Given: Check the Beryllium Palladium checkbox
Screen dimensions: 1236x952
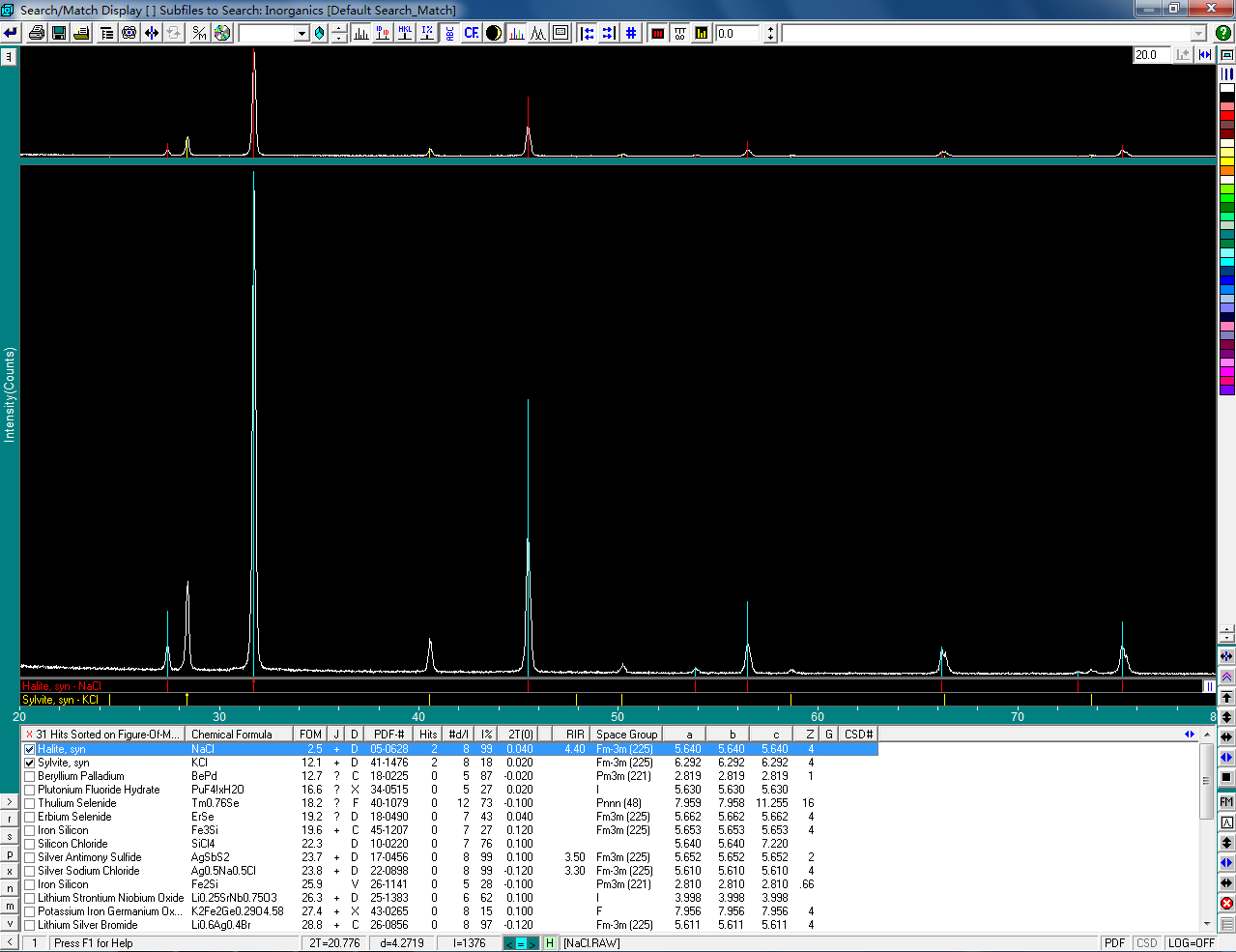Looking at the screenshot, I should pyautogui.click(x=30, y=776).
